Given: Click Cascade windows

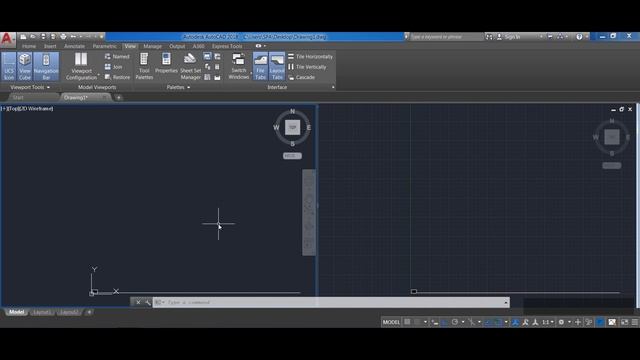Looking at the screenshot, I should 302,77.
